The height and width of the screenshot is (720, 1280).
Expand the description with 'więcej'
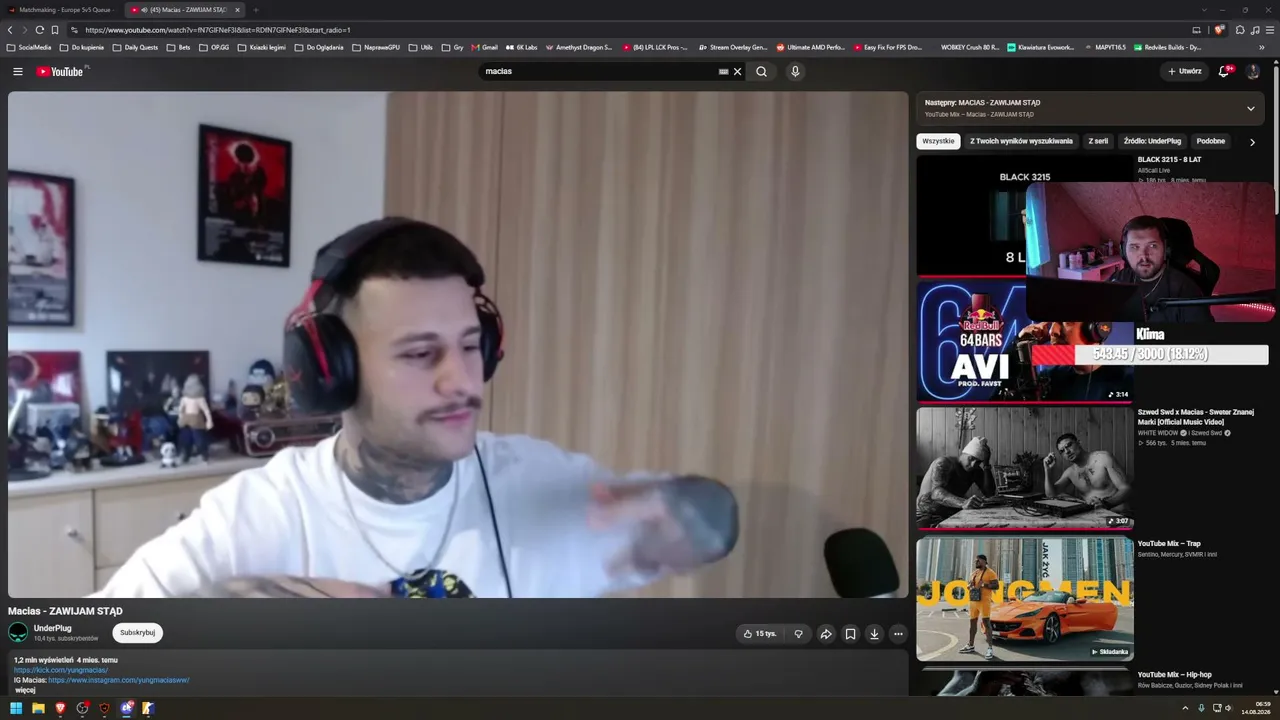tap(25, 690)
